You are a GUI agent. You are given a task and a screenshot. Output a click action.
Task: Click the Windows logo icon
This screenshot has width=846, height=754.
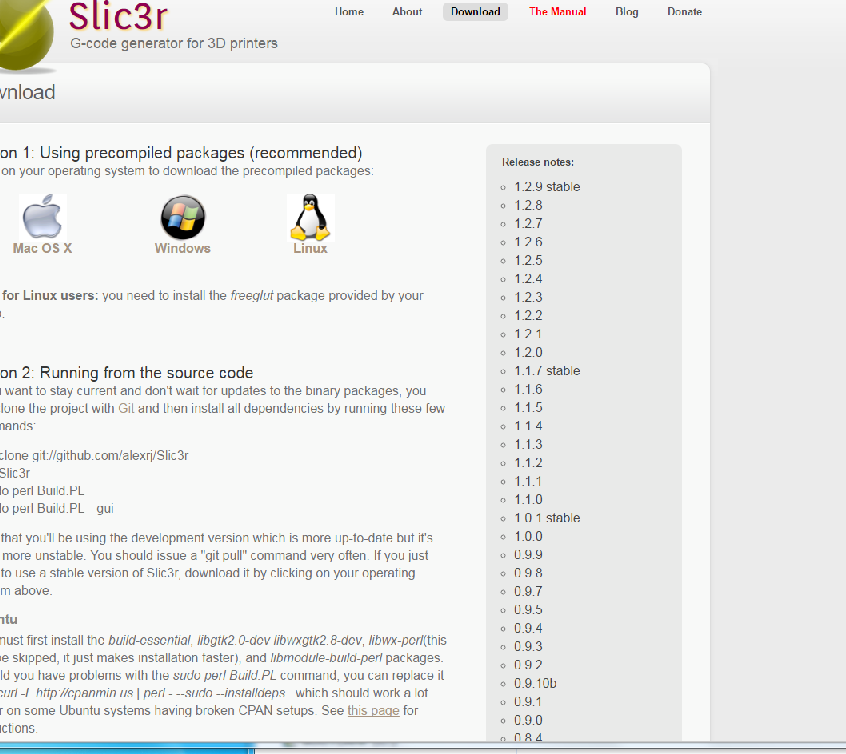pyautogui.click(x=183, y=217)
